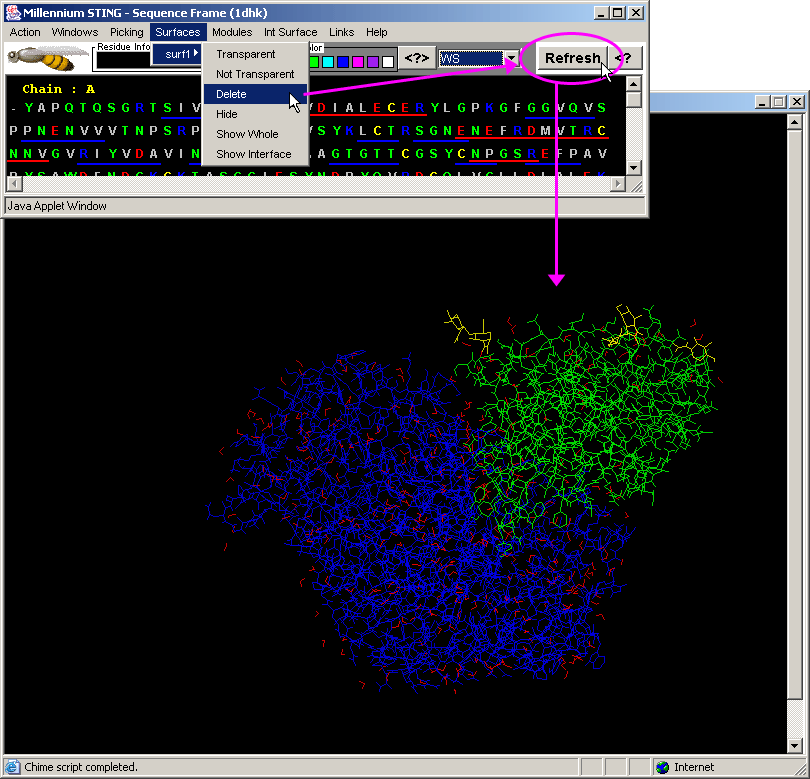Pick the purple color swatch
Screen dimensions: 810x779
(372, 62)
